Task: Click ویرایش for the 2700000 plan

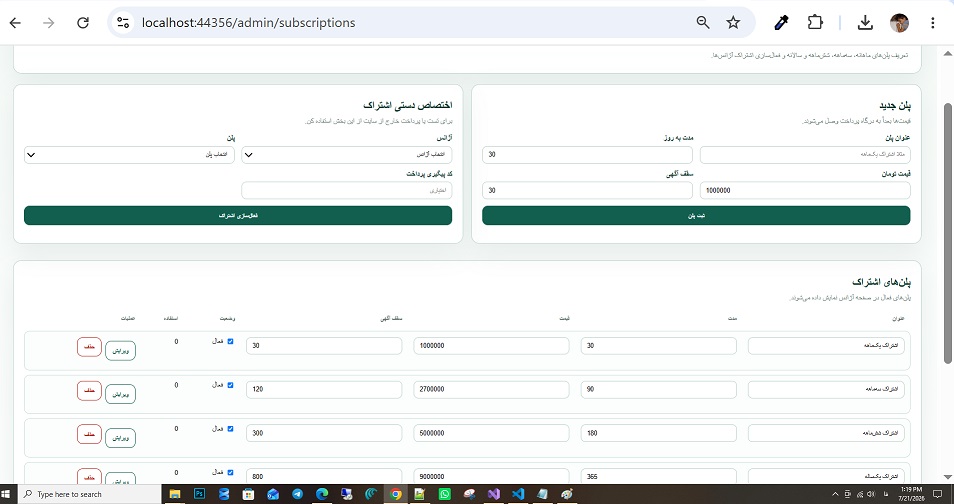Action: point(120,394)
